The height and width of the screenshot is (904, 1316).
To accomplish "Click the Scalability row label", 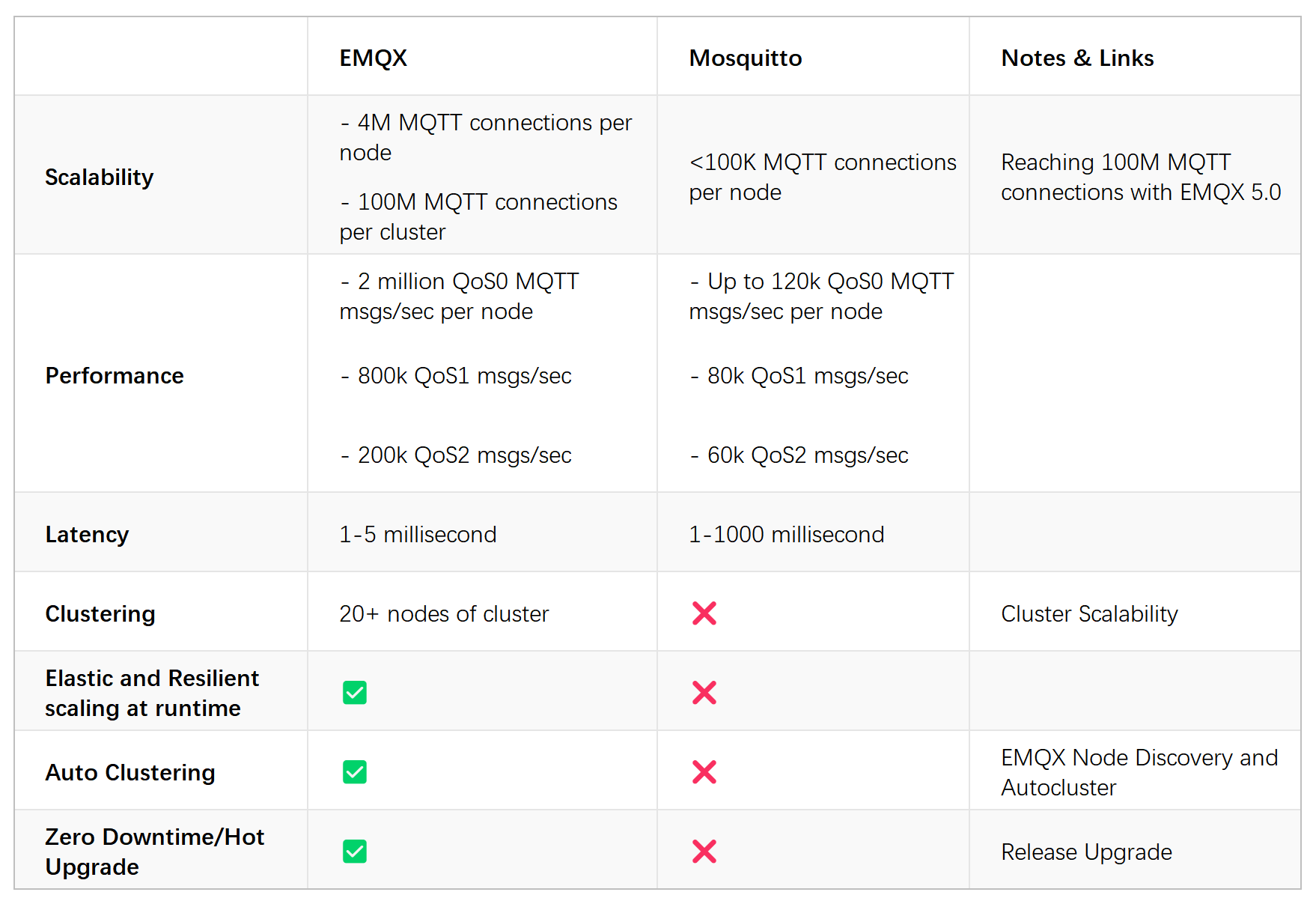I will pyautogui.click(x=100, y=178).
